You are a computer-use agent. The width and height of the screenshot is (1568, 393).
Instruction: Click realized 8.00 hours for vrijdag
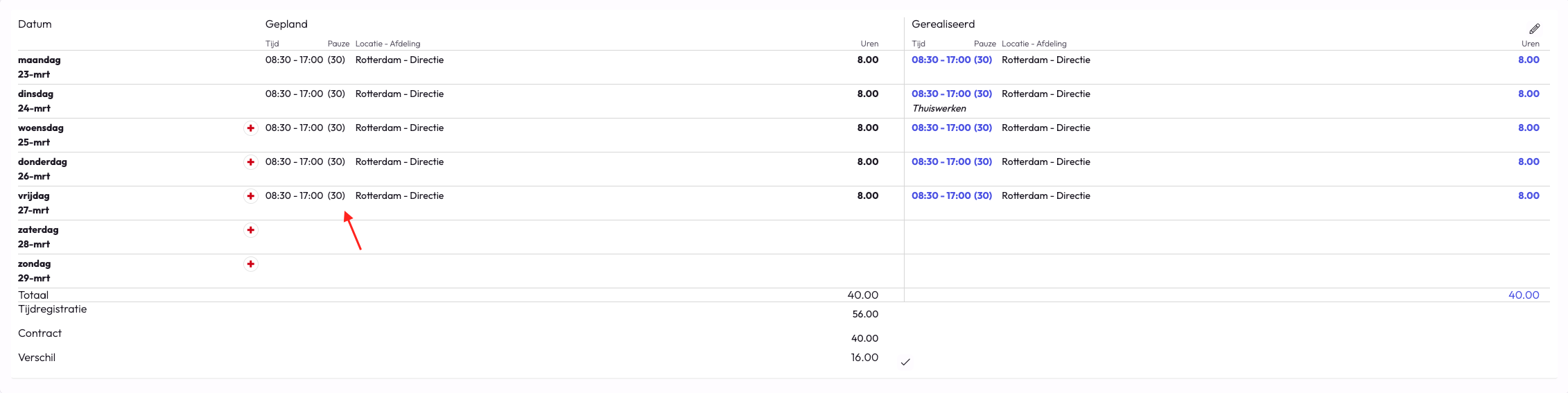tap(1528, 196)
